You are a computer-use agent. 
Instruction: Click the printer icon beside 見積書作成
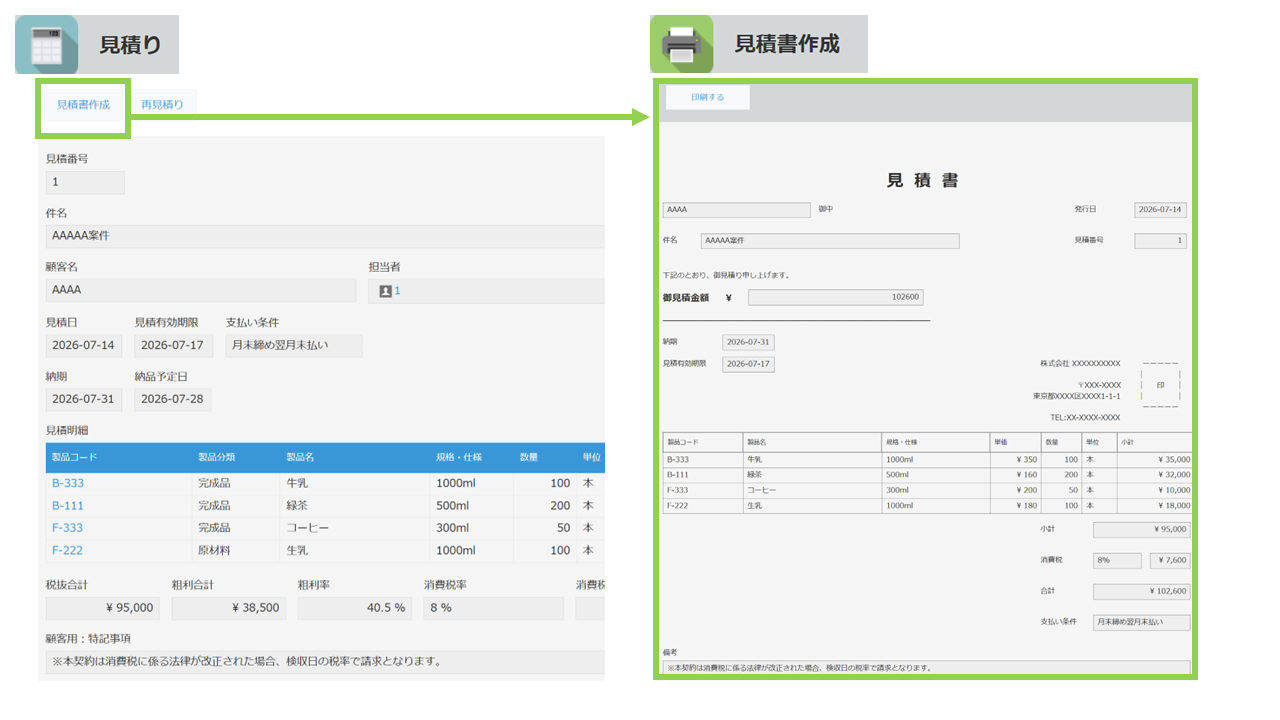682,45
